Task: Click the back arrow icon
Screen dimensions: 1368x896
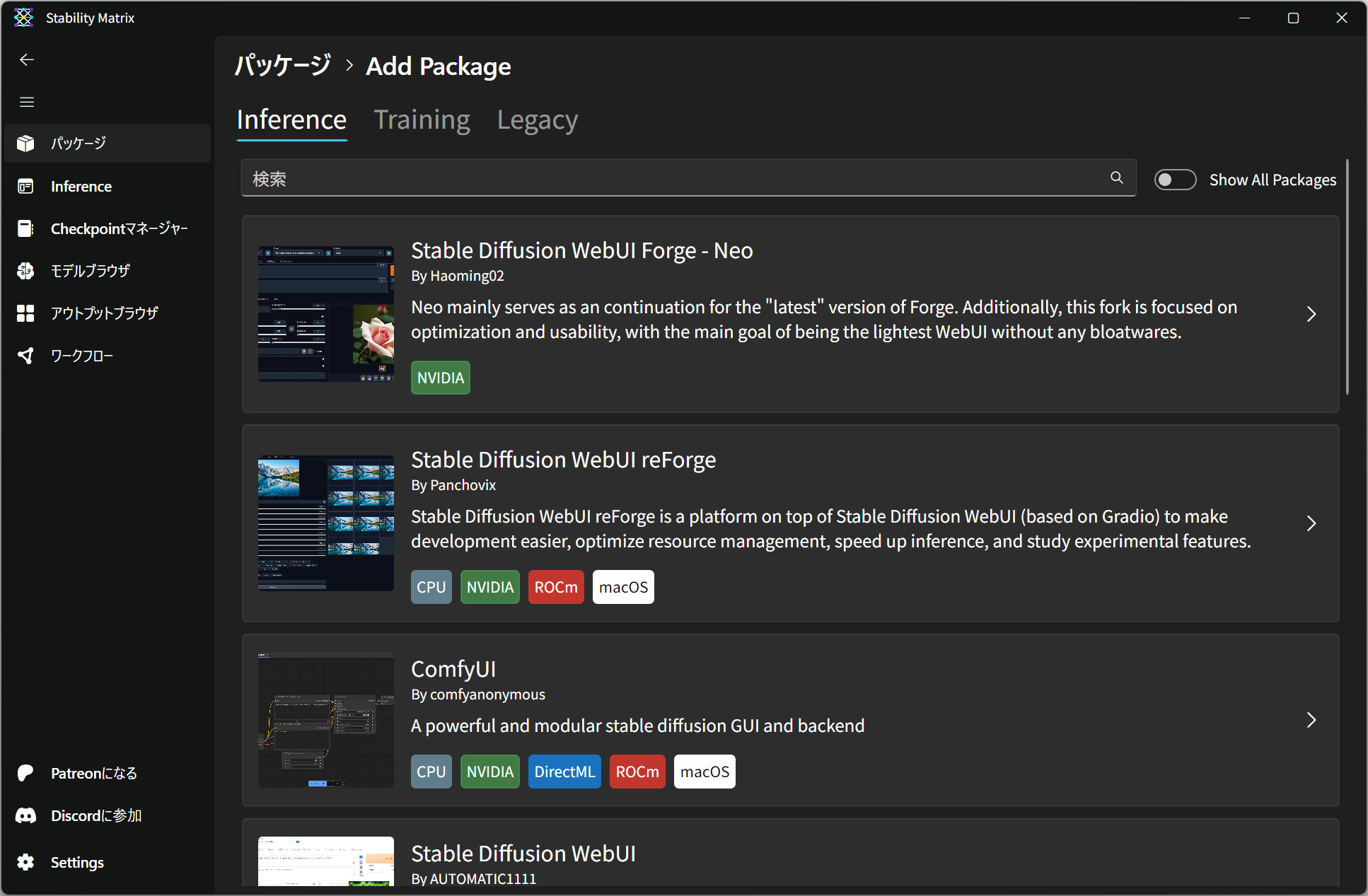Action: coord(27,60)
